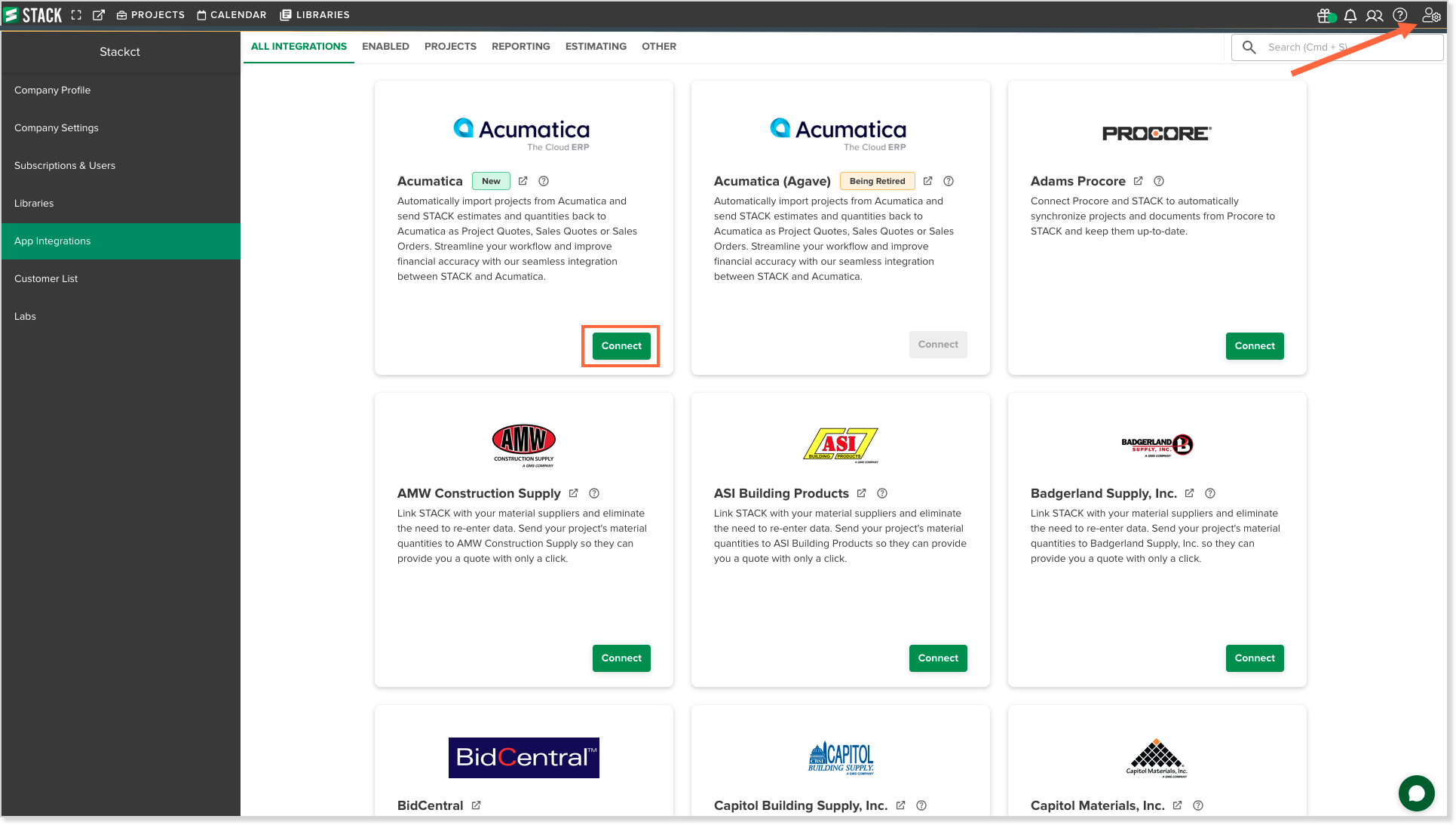Click the New badge on Acumatica
1456x825 pixels.
(x=491, y=181)
